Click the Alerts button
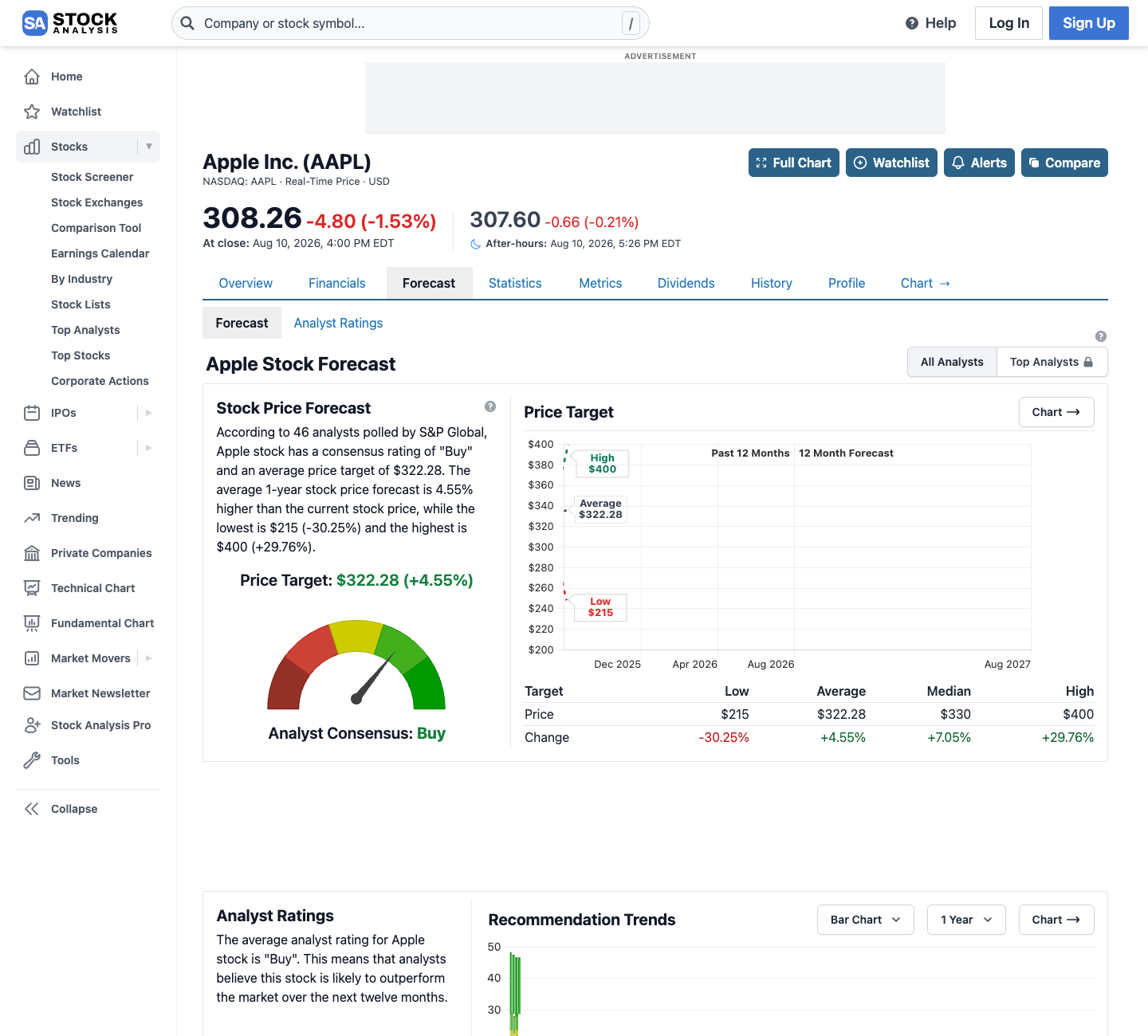Image resolution: width=1148 pixels, height=1036 pixels. coord(979,163)
